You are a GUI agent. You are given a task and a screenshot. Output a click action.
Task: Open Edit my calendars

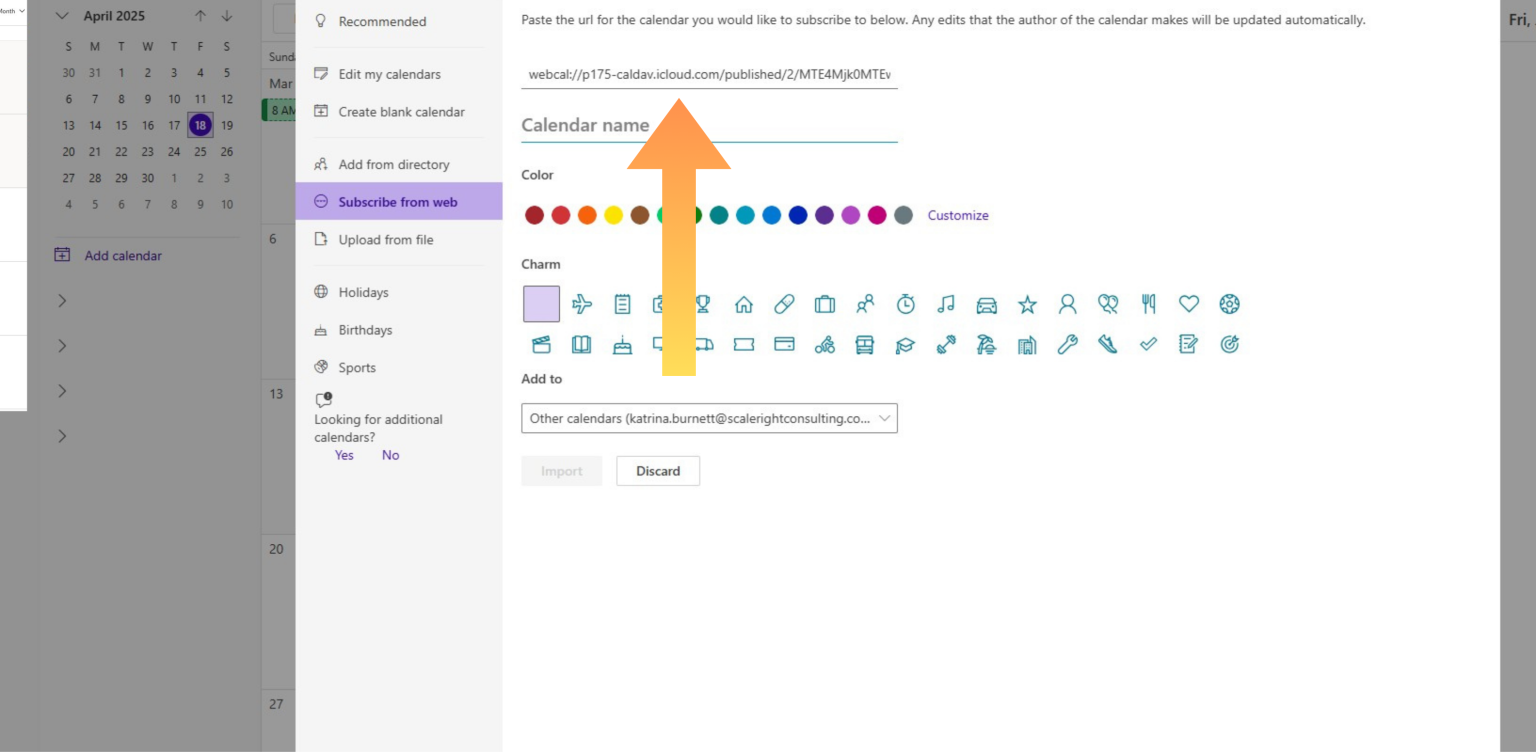399,74
